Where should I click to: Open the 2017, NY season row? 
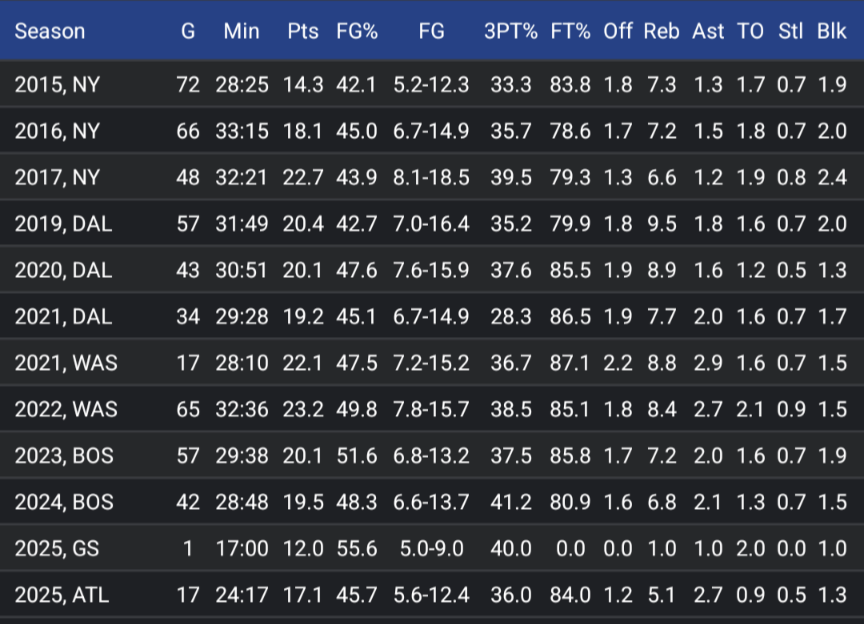57,177
